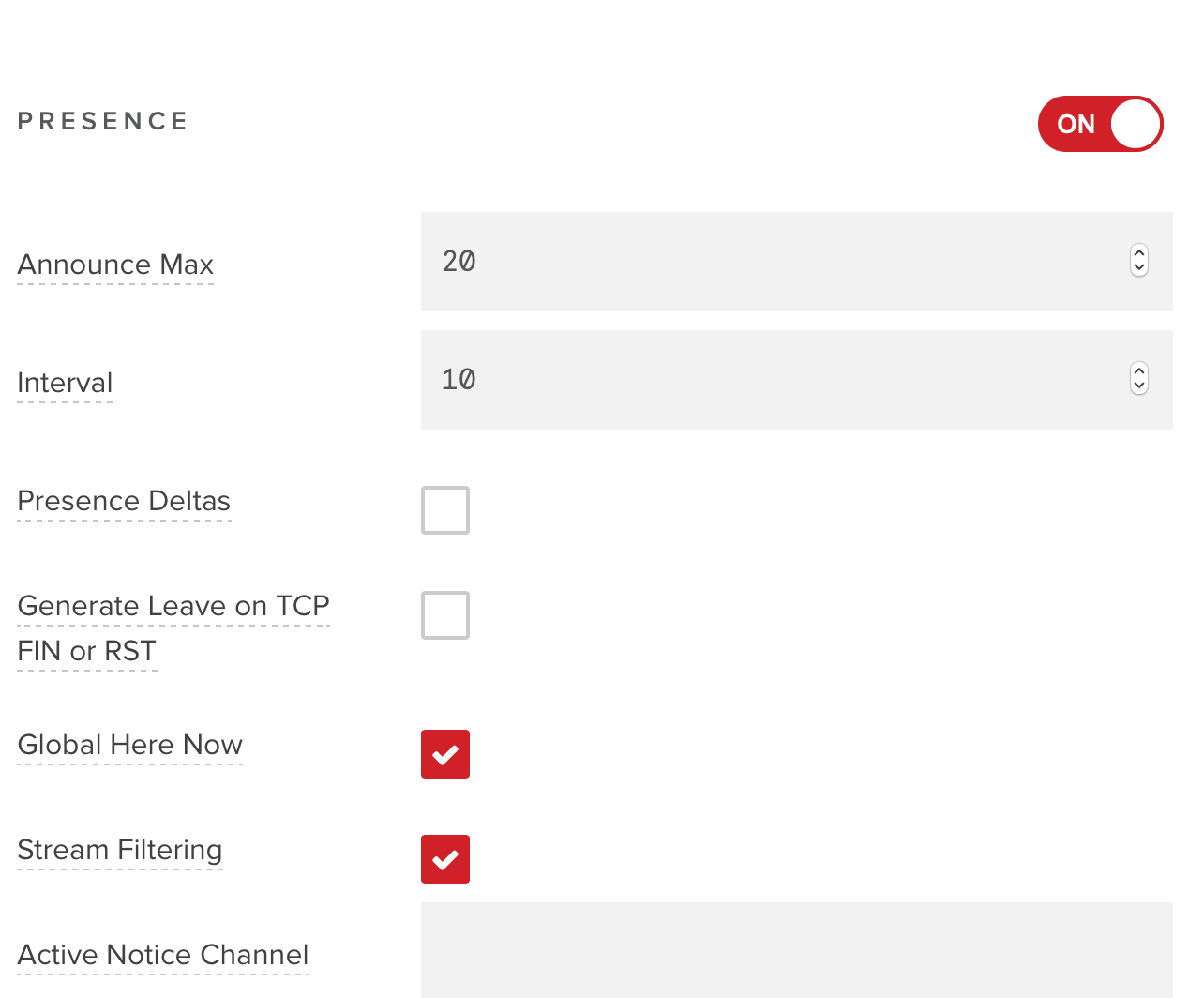Click the Interval label

click(x=65, y=383)
